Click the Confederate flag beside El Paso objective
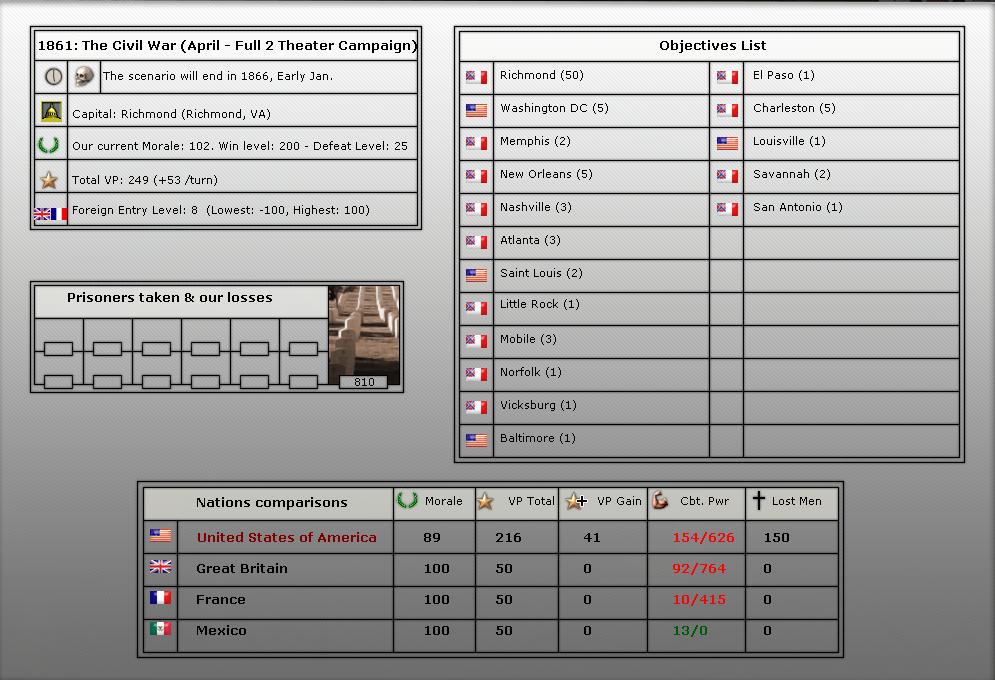The height and width of the screenshot is (680, 995). (728, 77)
